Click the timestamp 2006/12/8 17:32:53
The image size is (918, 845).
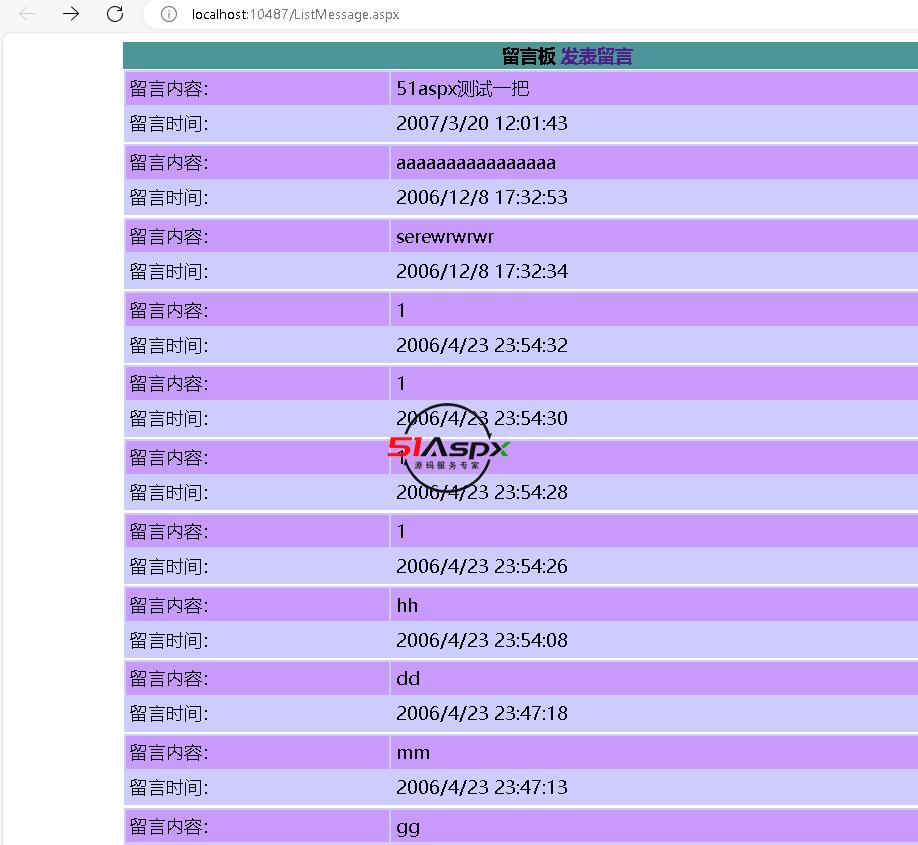[482, 197]
